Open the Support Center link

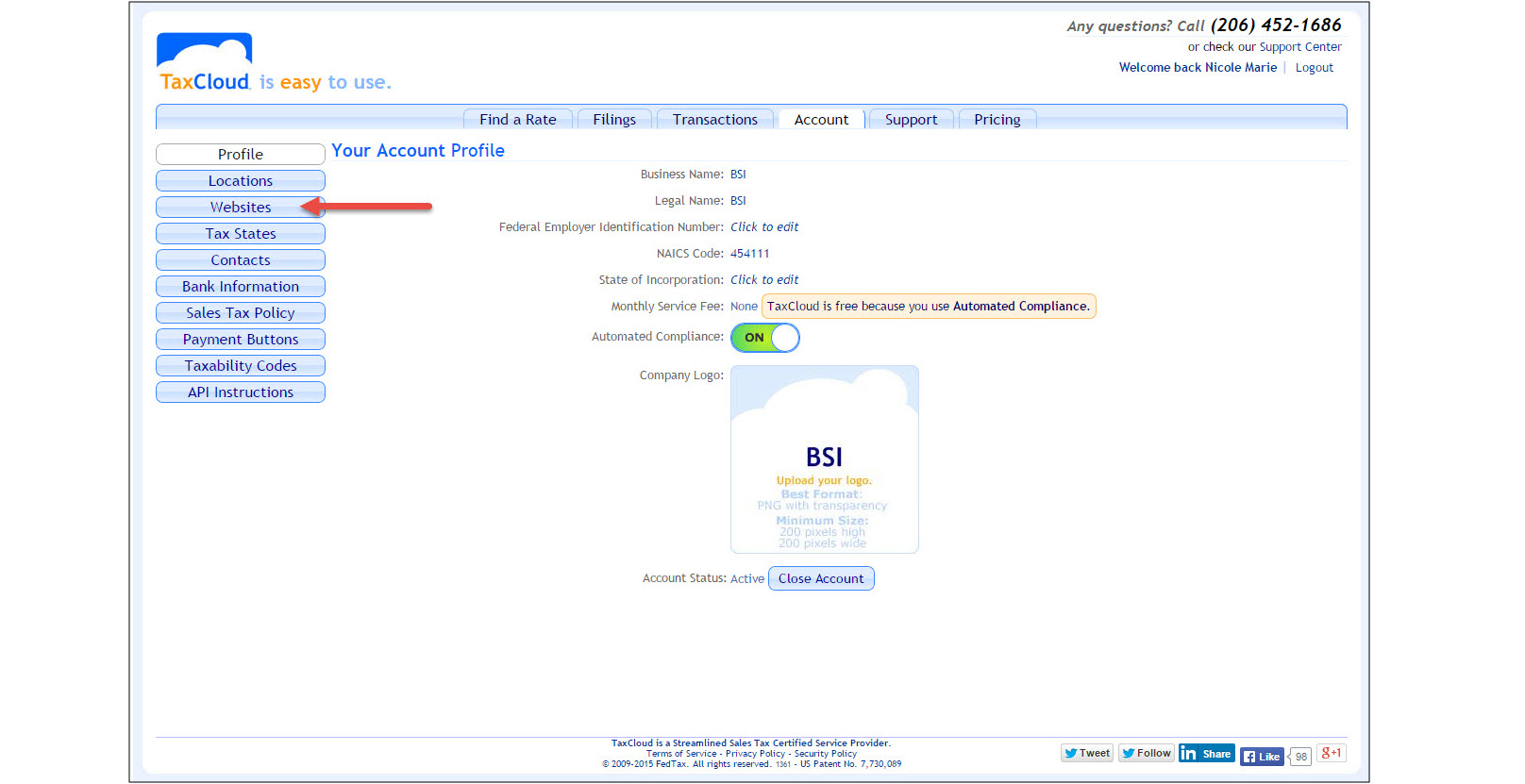[1300, 47]
